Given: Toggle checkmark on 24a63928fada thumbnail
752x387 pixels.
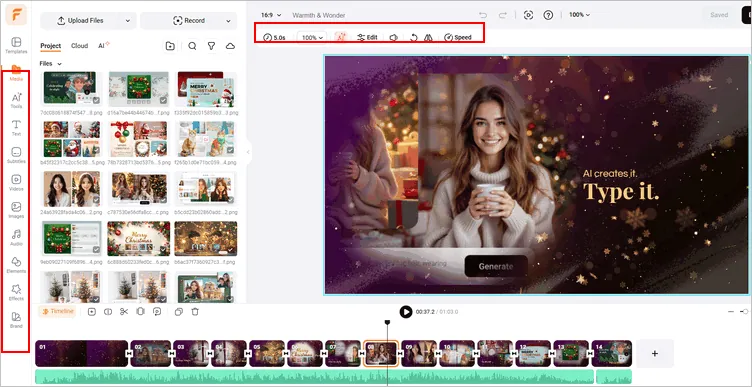Looking at the screenshot, I should click(x=96, y=200).
